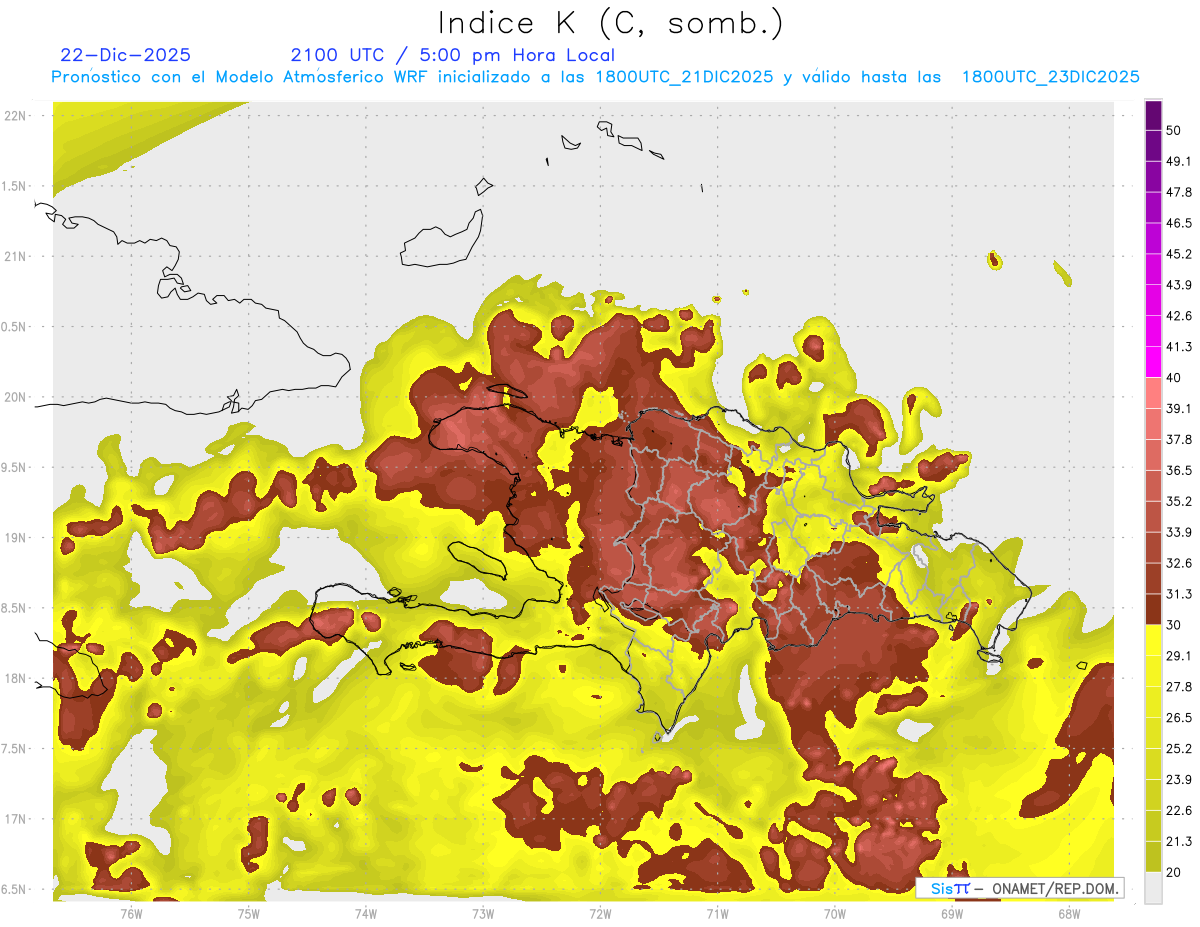
Task: Click the legend value "25.2"
Action: (x=1179, y=748)
